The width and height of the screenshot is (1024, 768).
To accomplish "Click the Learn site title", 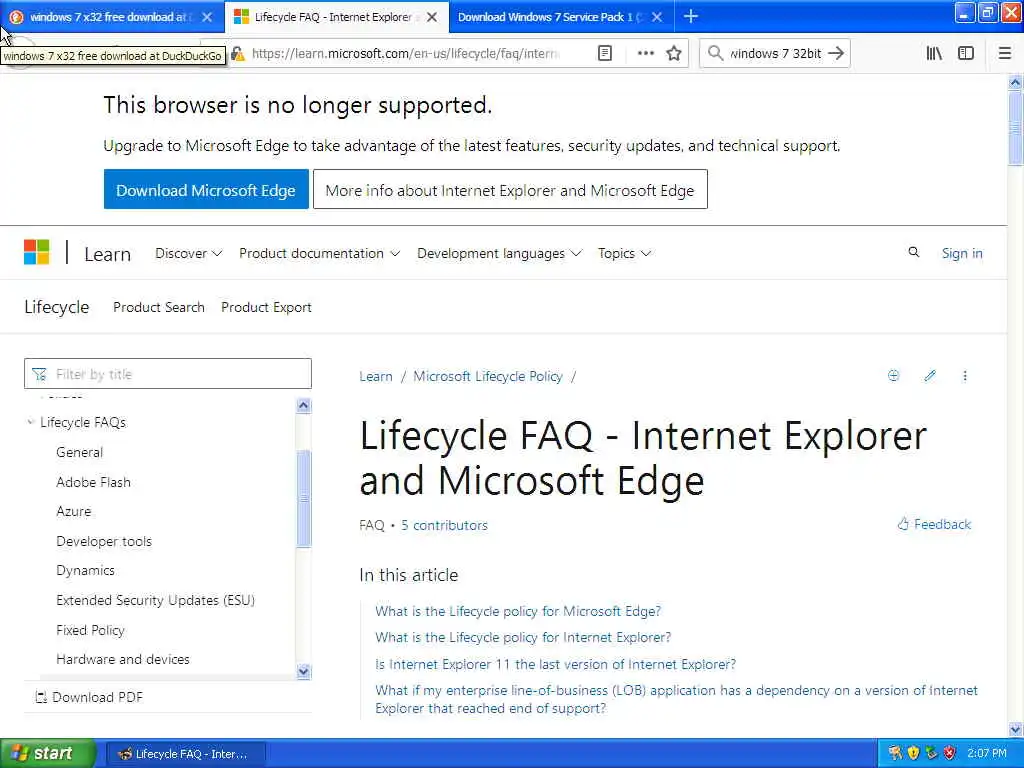I will (x=108, y=254).
